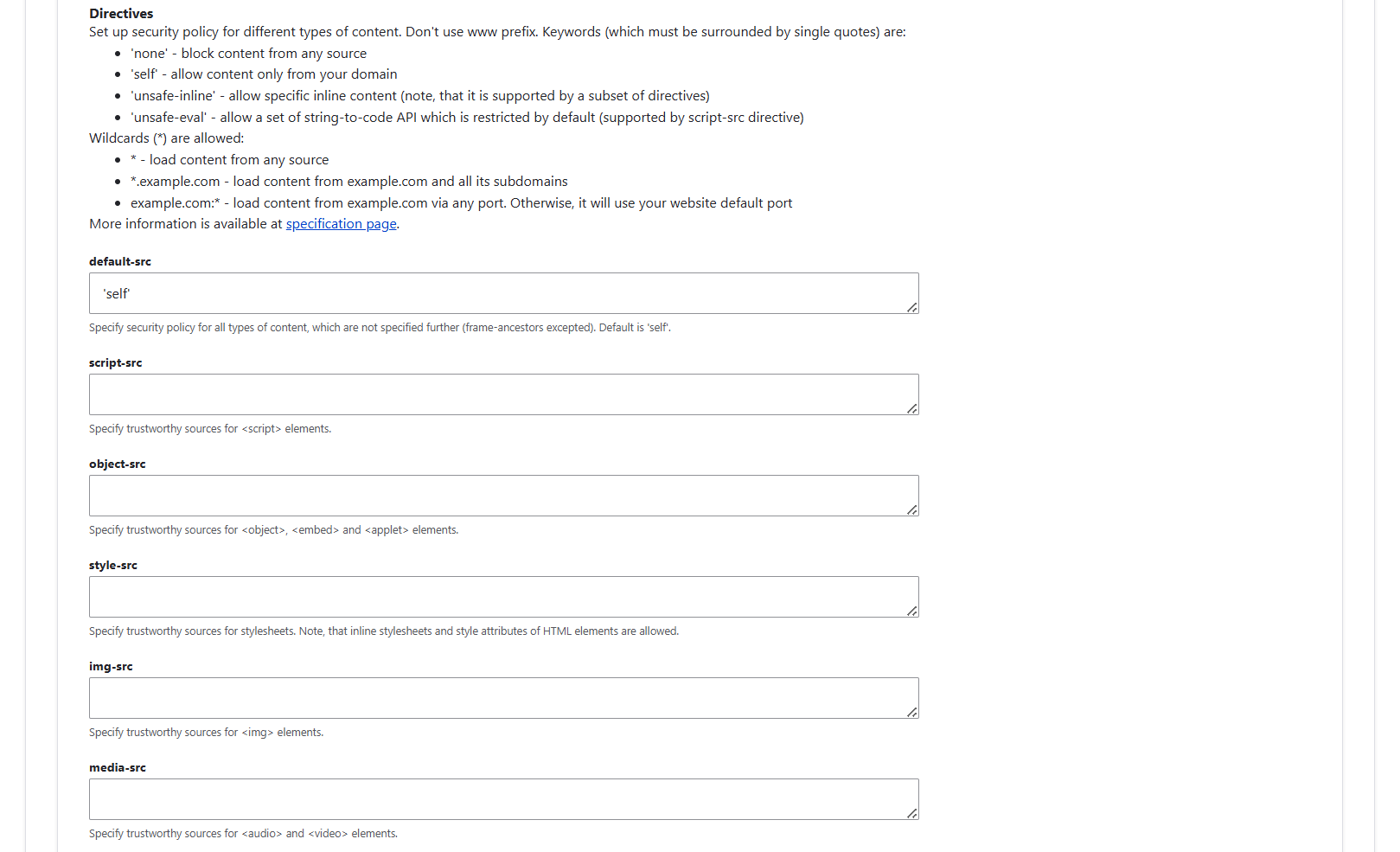Click the media-src resize handle
Screen dimensions: 1400x852
tap(911, 811)
